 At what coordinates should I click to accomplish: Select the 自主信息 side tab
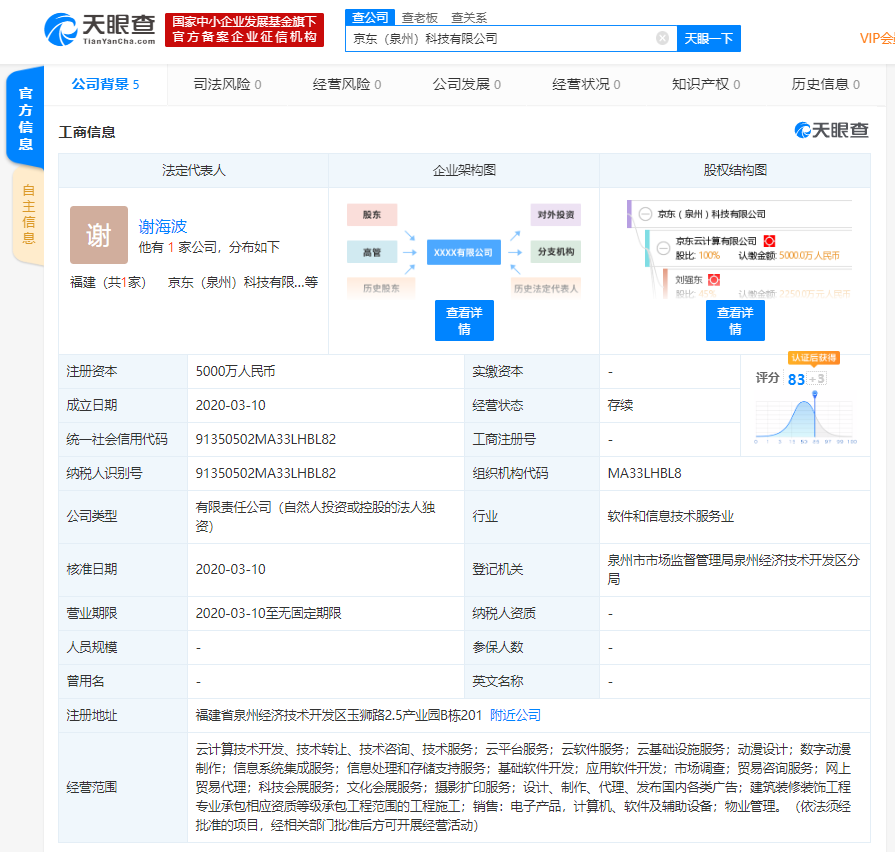(x=27, y=214)
